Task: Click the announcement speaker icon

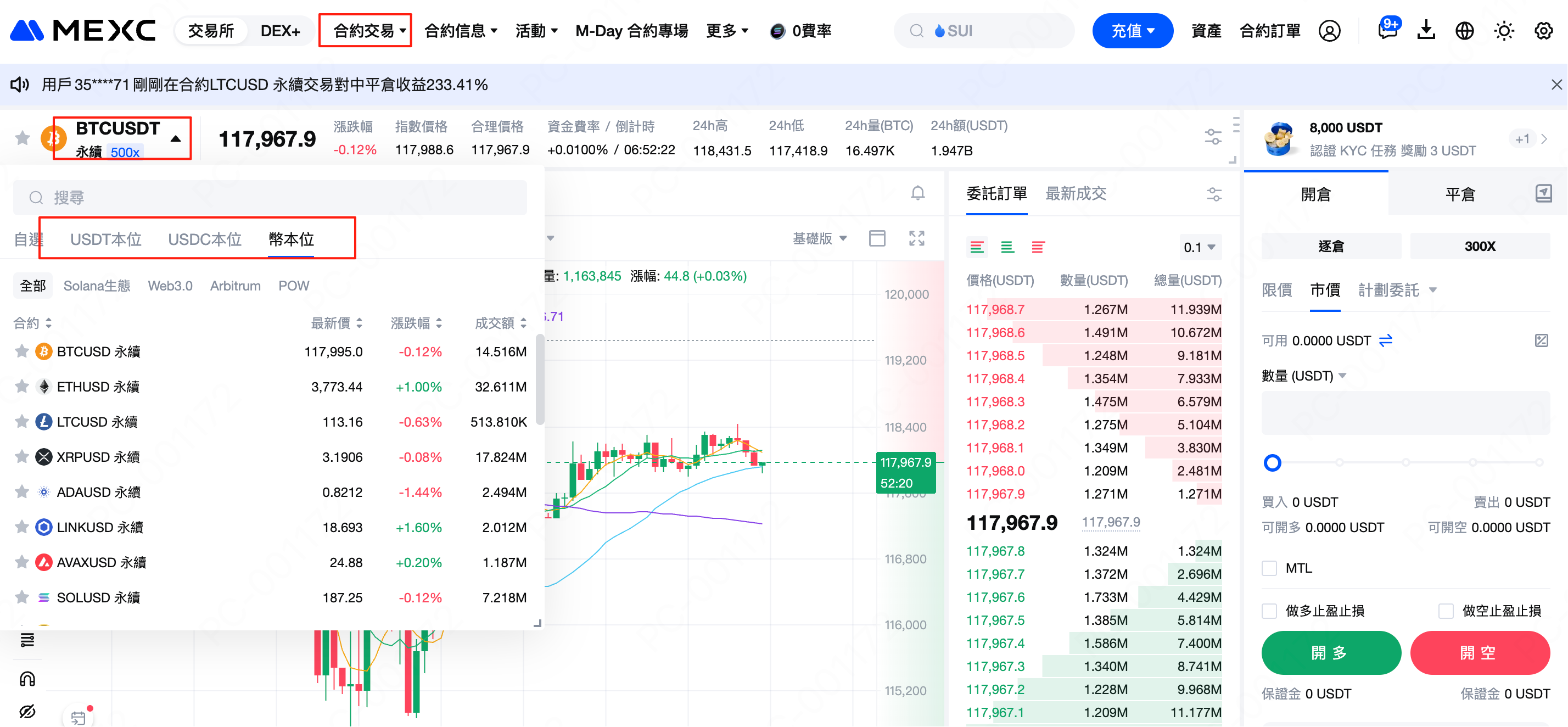Action: pyautogui.click(x=19, y=84)
